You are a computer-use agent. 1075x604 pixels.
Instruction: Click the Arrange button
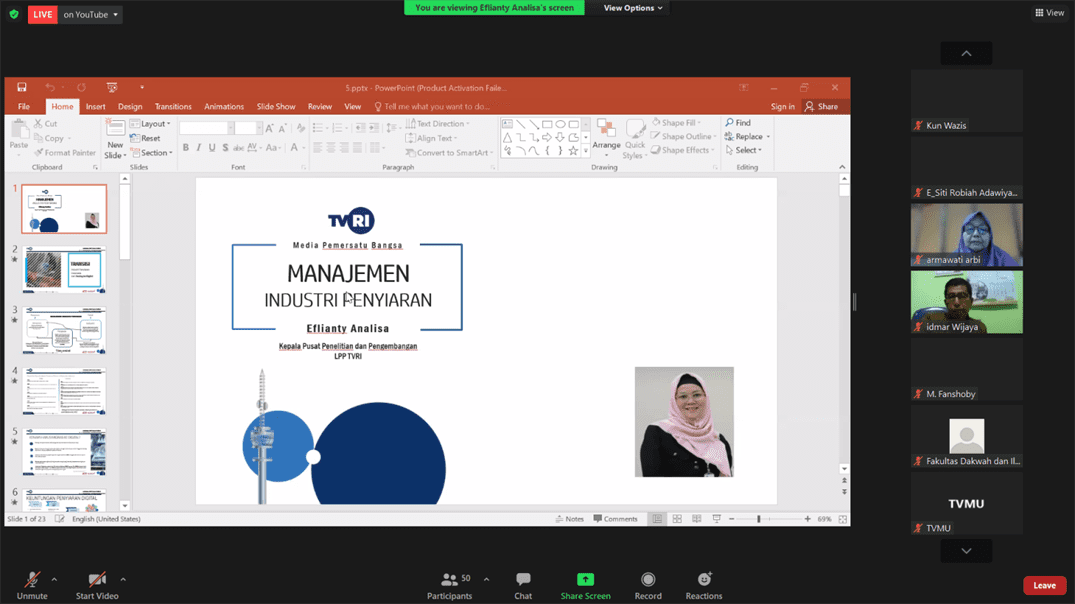pos(606,136)
